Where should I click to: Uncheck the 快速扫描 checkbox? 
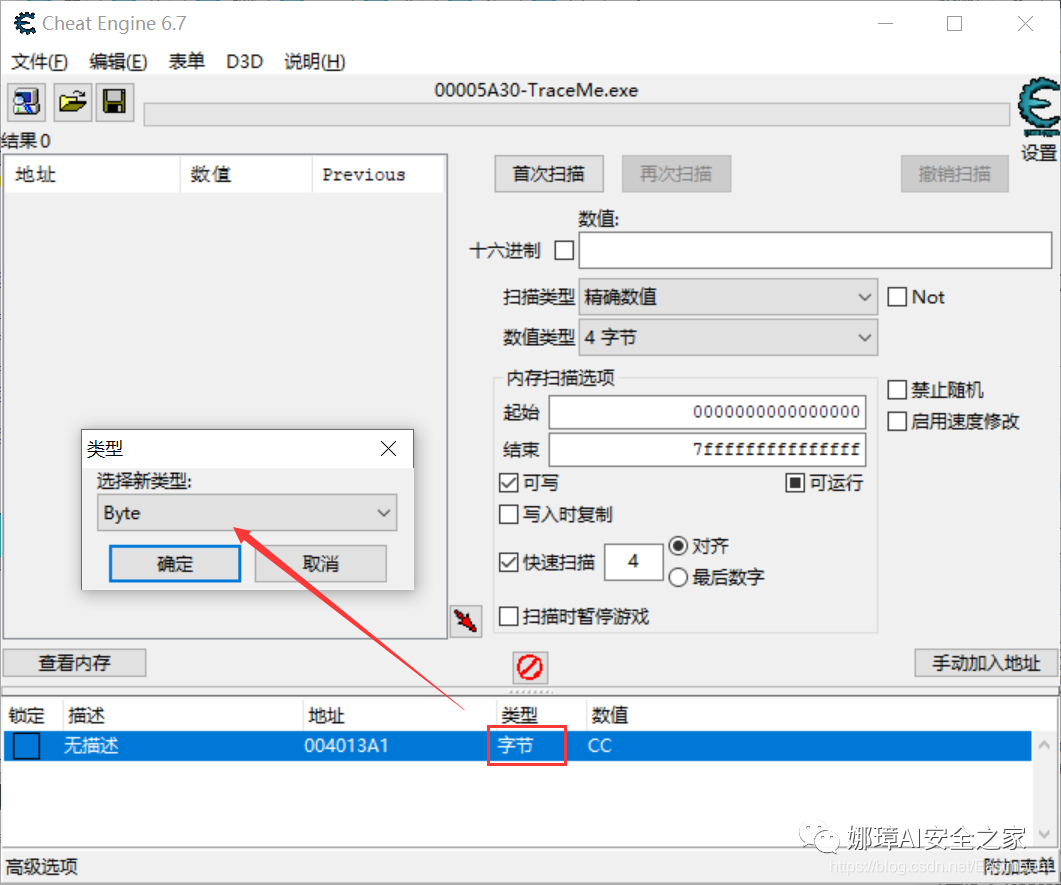pyautogui.click(x=508, y=562)
